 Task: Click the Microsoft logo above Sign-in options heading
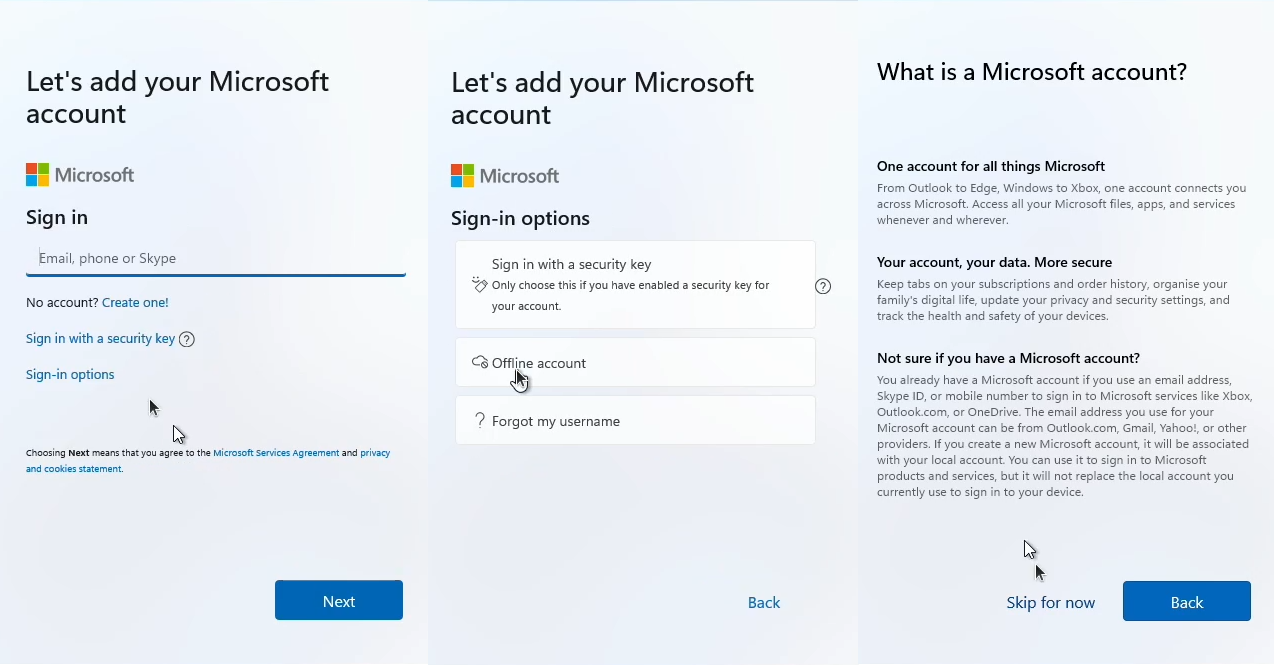click(x=505, y=176)
